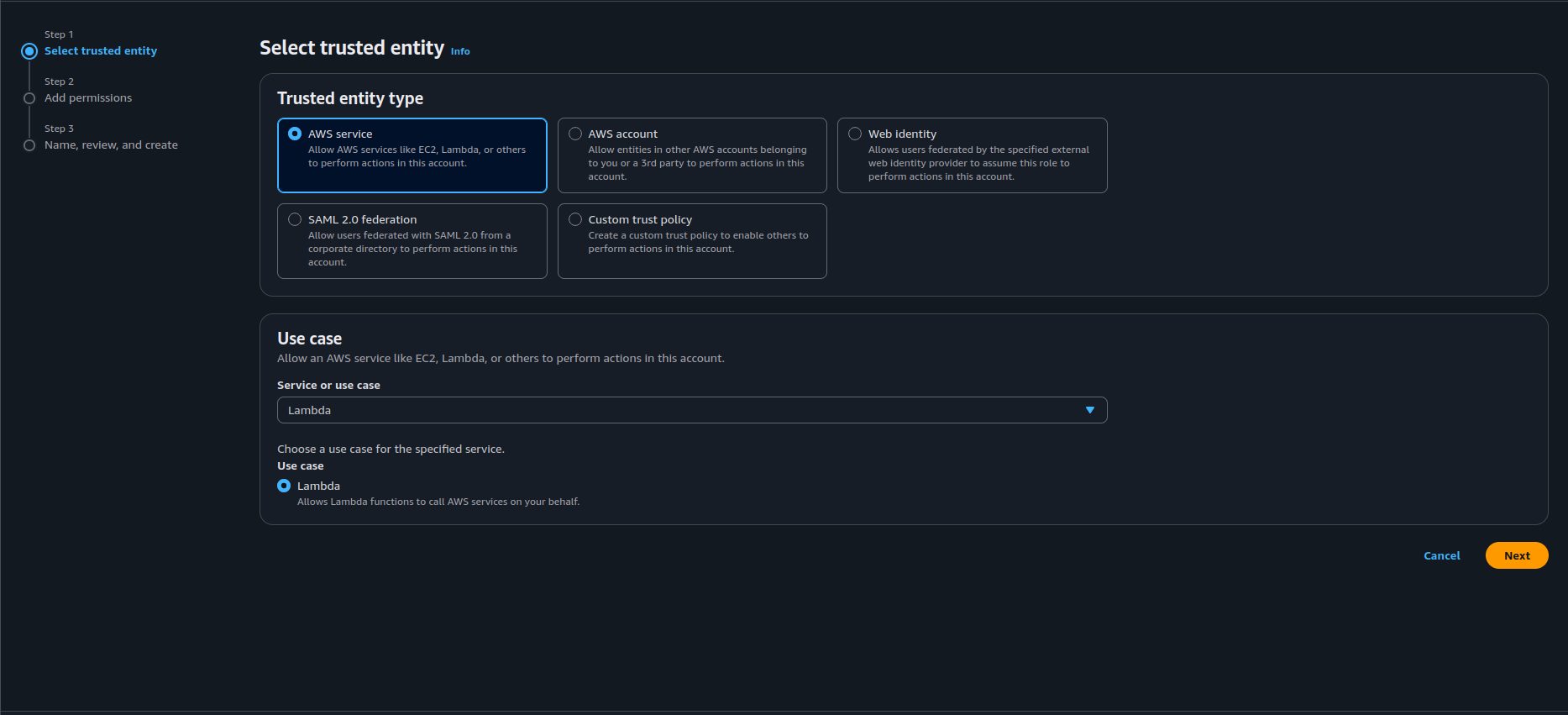This screenshot has width=1568, height=715.
Task: Pick the SAML 2.0 federation option
Action: pos(295,219)
